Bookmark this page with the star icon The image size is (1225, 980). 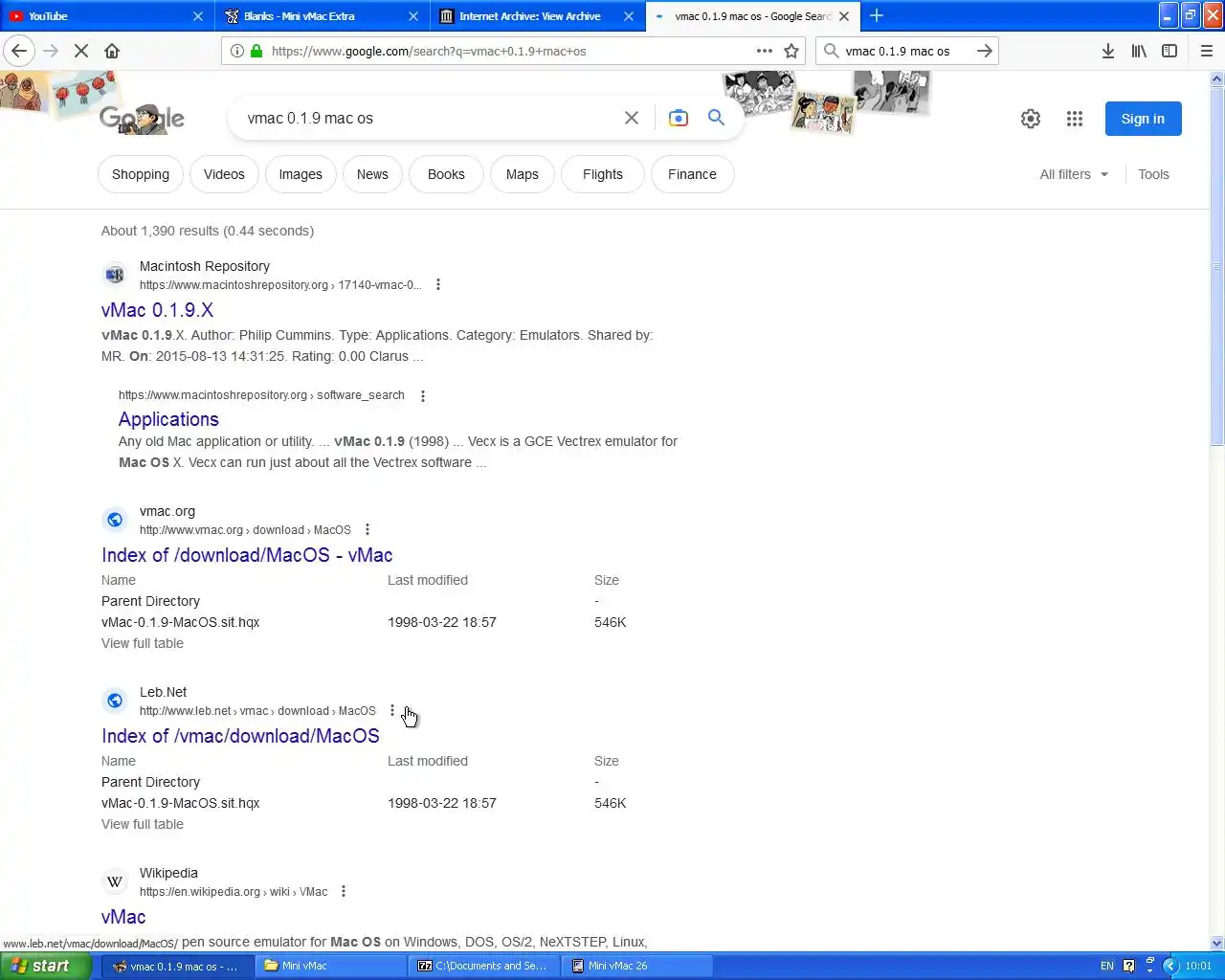pos(791,51)
